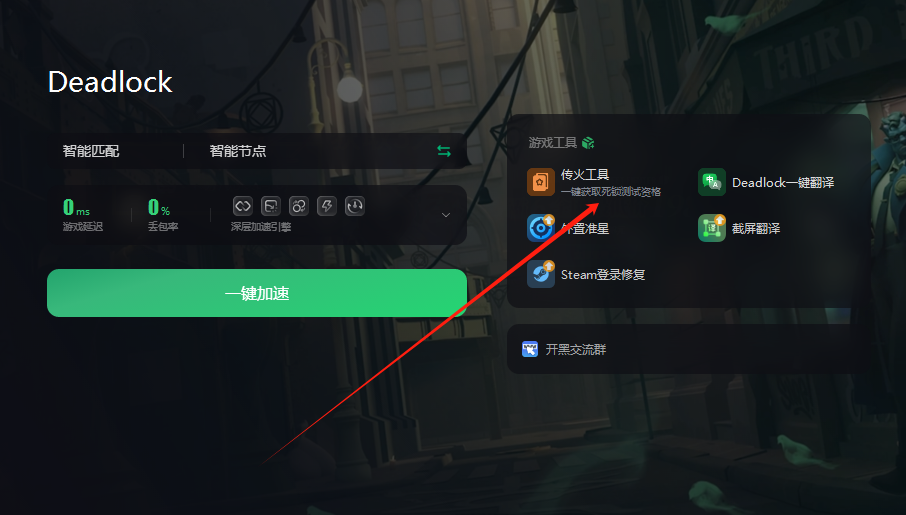Open the blue crosshair 准星 tool icon
906x515 pixels.
click(x=541, y=228)
